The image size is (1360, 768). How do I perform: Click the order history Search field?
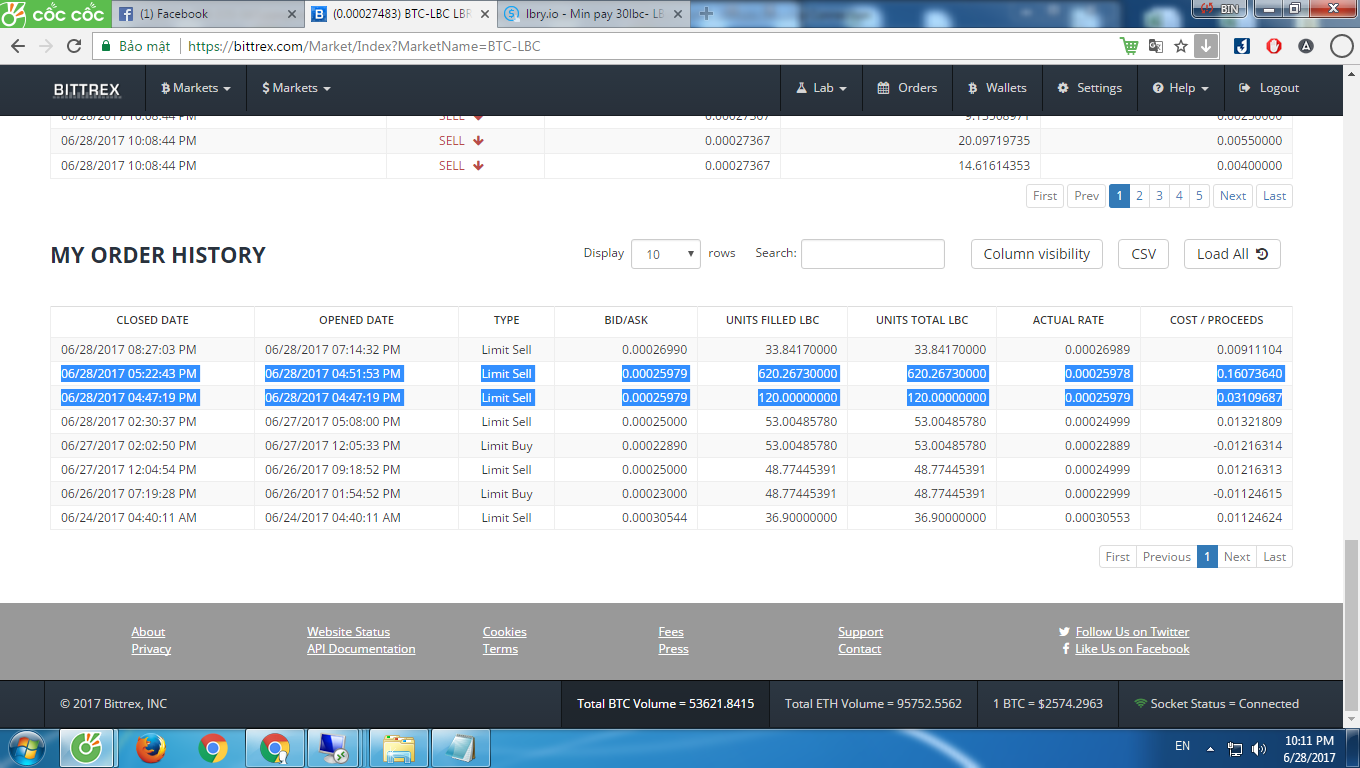[x=872, y=254]
